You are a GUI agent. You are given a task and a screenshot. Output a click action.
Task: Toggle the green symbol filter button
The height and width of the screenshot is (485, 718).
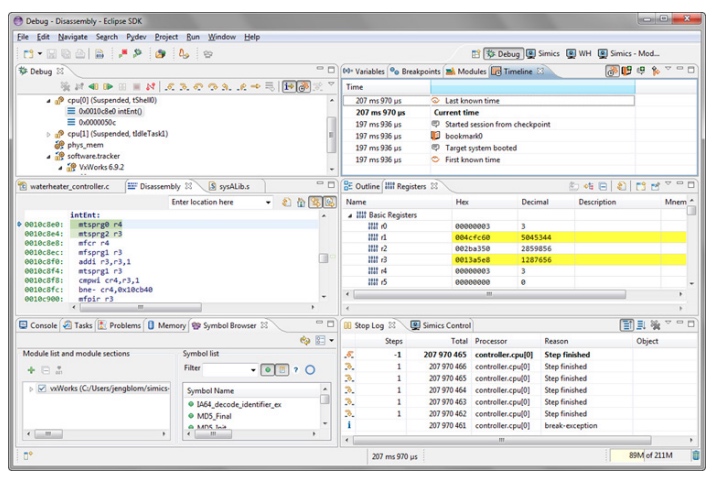268,370
